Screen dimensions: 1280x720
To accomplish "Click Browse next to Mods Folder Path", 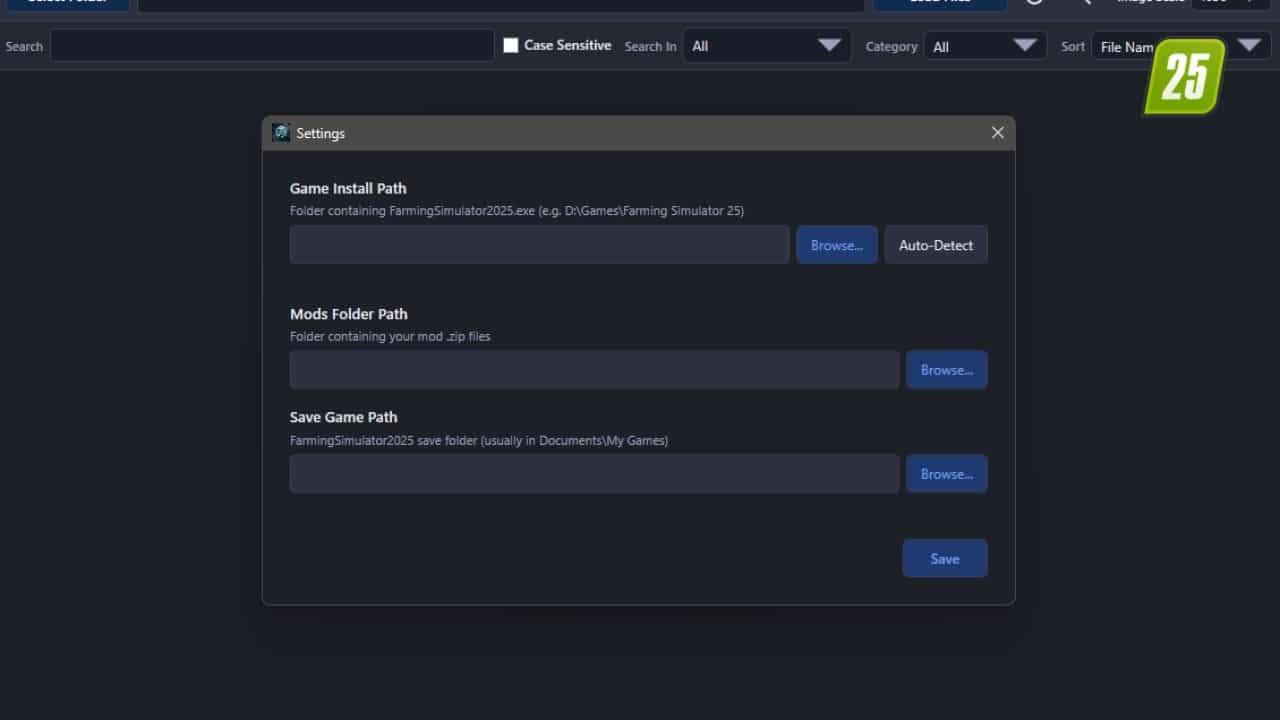I will pyautogui.click(x=946, y=369).
